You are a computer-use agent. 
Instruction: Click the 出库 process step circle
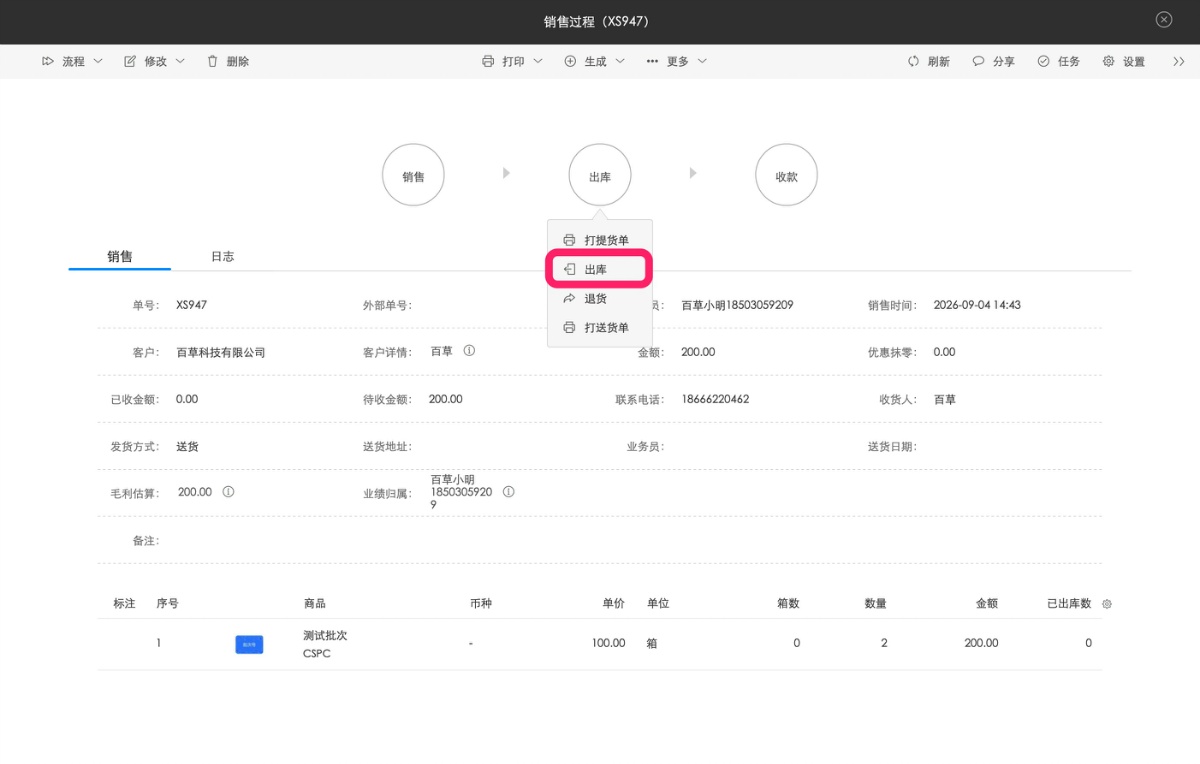pos(600,175)
